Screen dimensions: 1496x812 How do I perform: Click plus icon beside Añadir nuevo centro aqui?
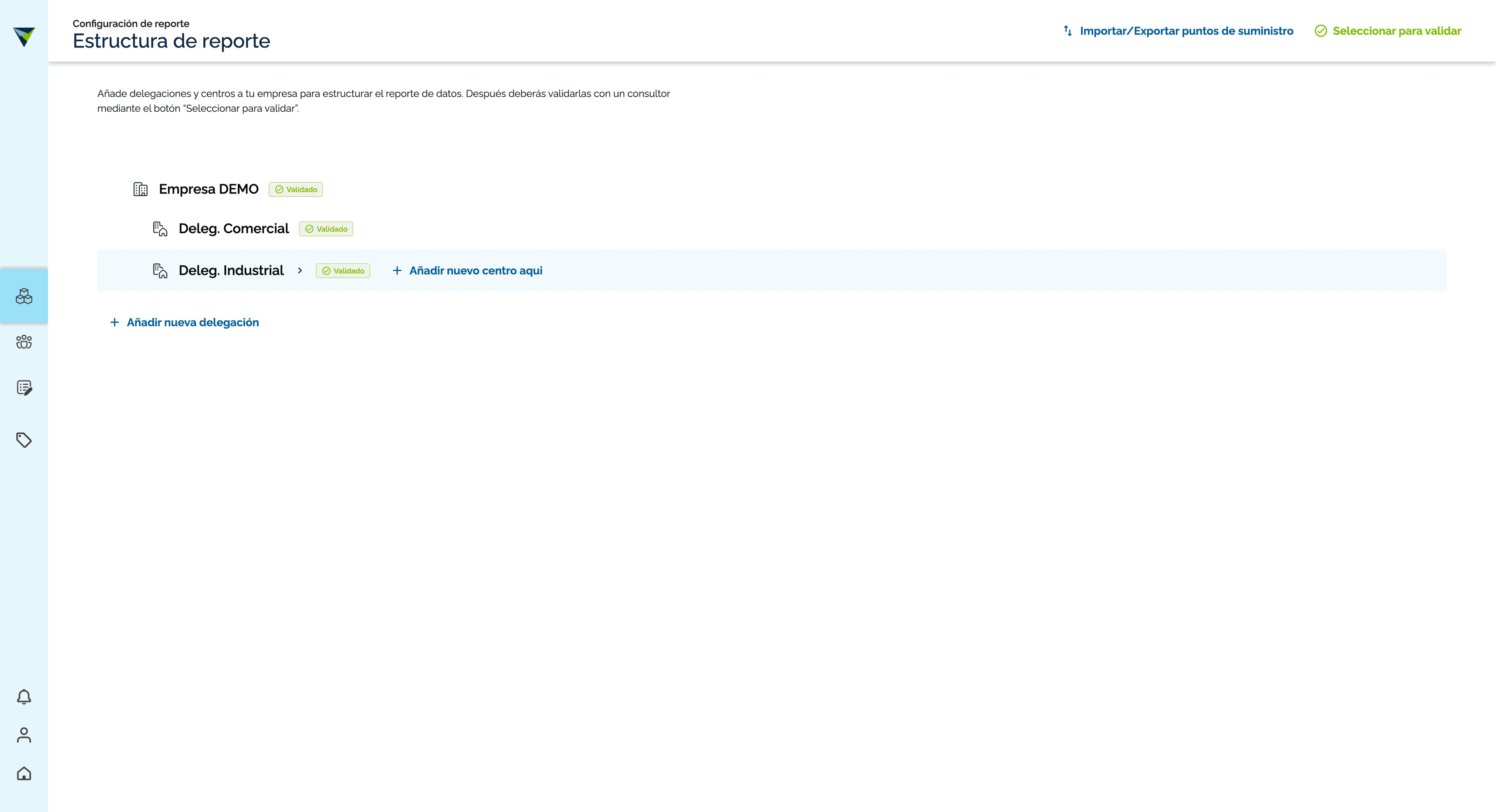[x=397, y=271]
